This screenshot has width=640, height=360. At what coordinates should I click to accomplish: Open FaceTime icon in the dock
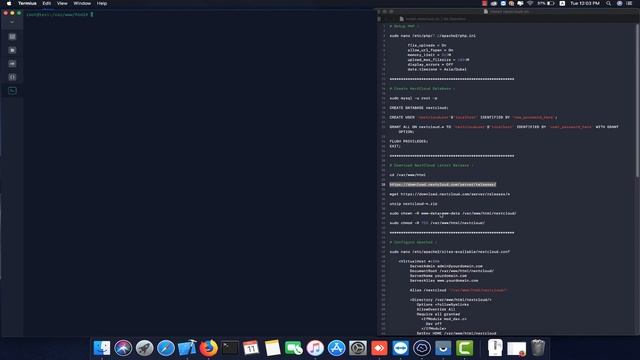(x=294, y=348)
